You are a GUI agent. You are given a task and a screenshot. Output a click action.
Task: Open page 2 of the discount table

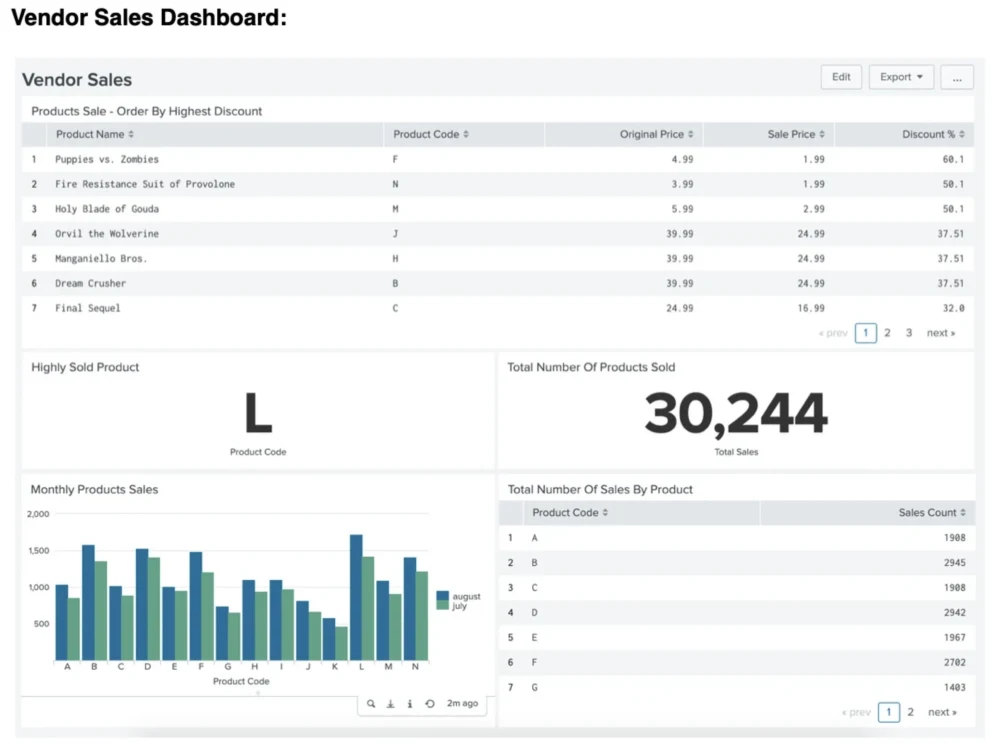[x=887, y=332]
